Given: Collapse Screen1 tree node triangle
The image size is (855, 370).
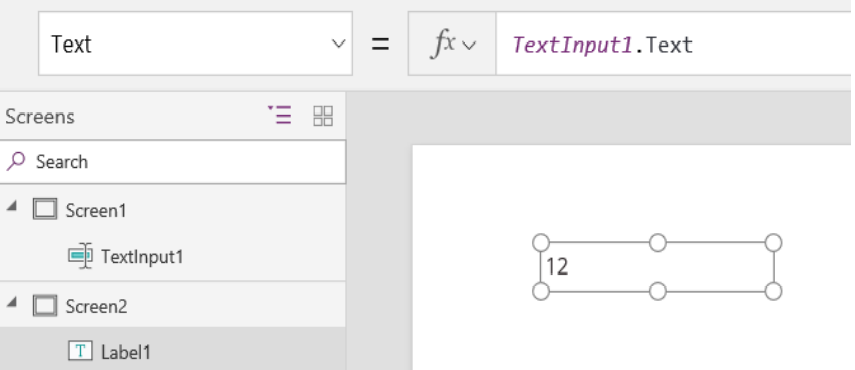Looking at the screenshot, I should pyautogui.click(x=12, y=205).
